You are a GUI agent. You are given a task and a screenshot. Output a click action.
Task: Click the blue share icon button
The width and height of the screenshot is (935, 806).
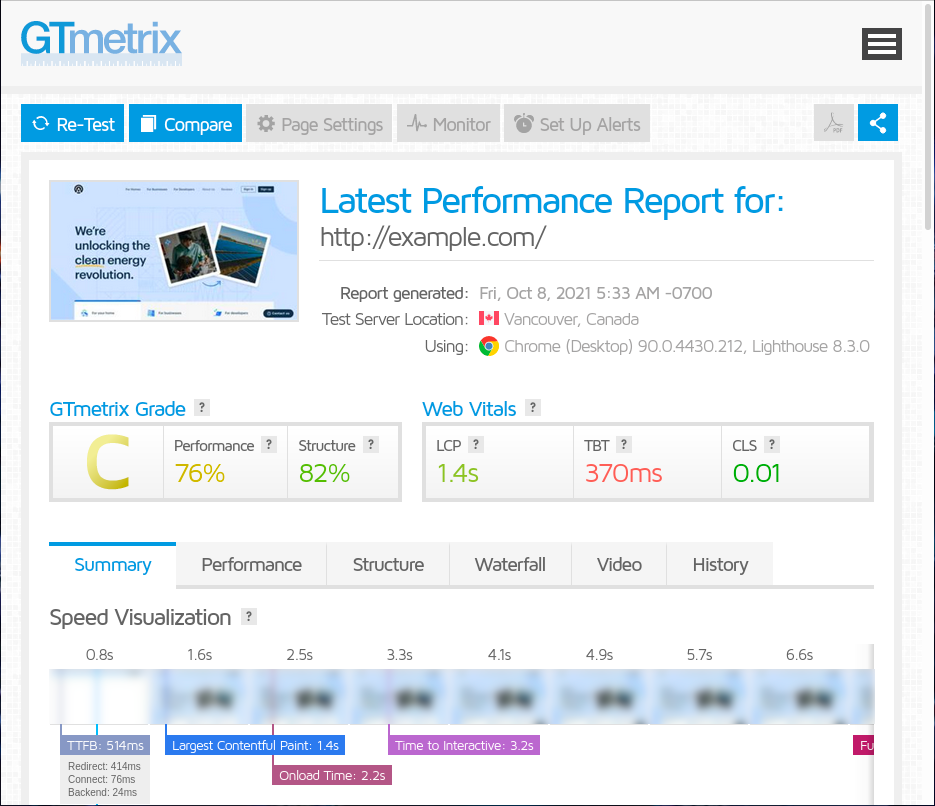[878, 123]
